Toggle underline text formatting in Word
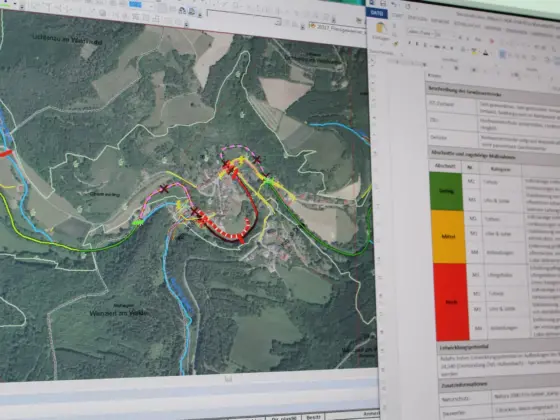560x420 pixels. point(425,45)
